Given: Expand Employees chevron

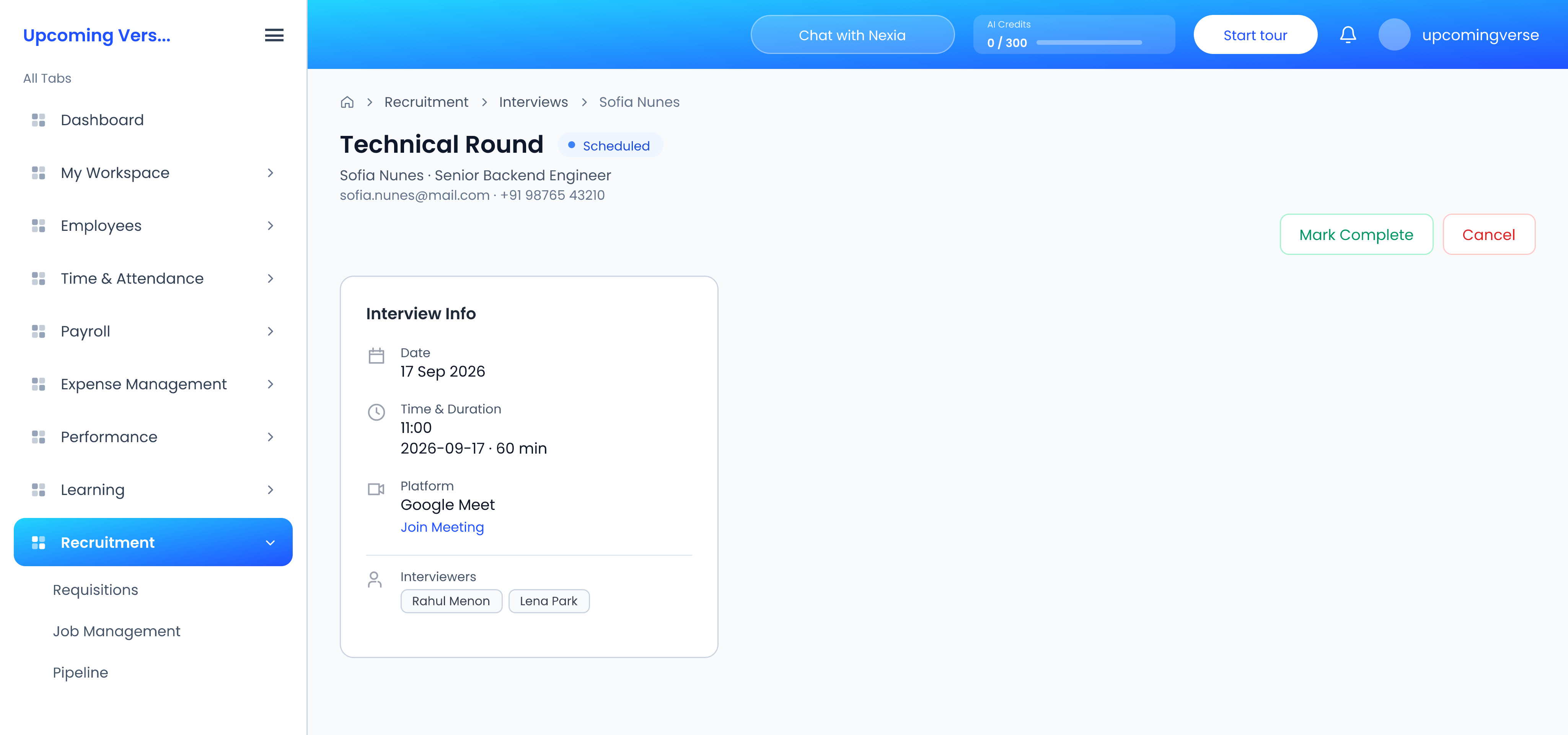Looking at the screenshot, I should [x=270, y=226].
